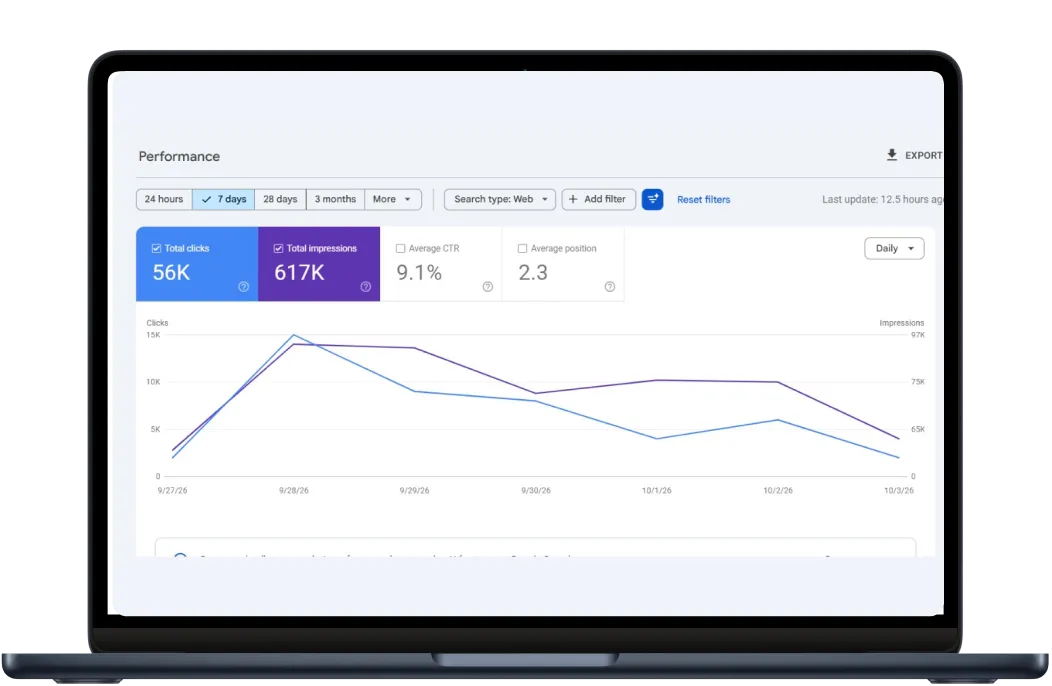The width and height of the screenshot is (1052, 686).
Task: Select the 7 days date range
Action: 224,199
